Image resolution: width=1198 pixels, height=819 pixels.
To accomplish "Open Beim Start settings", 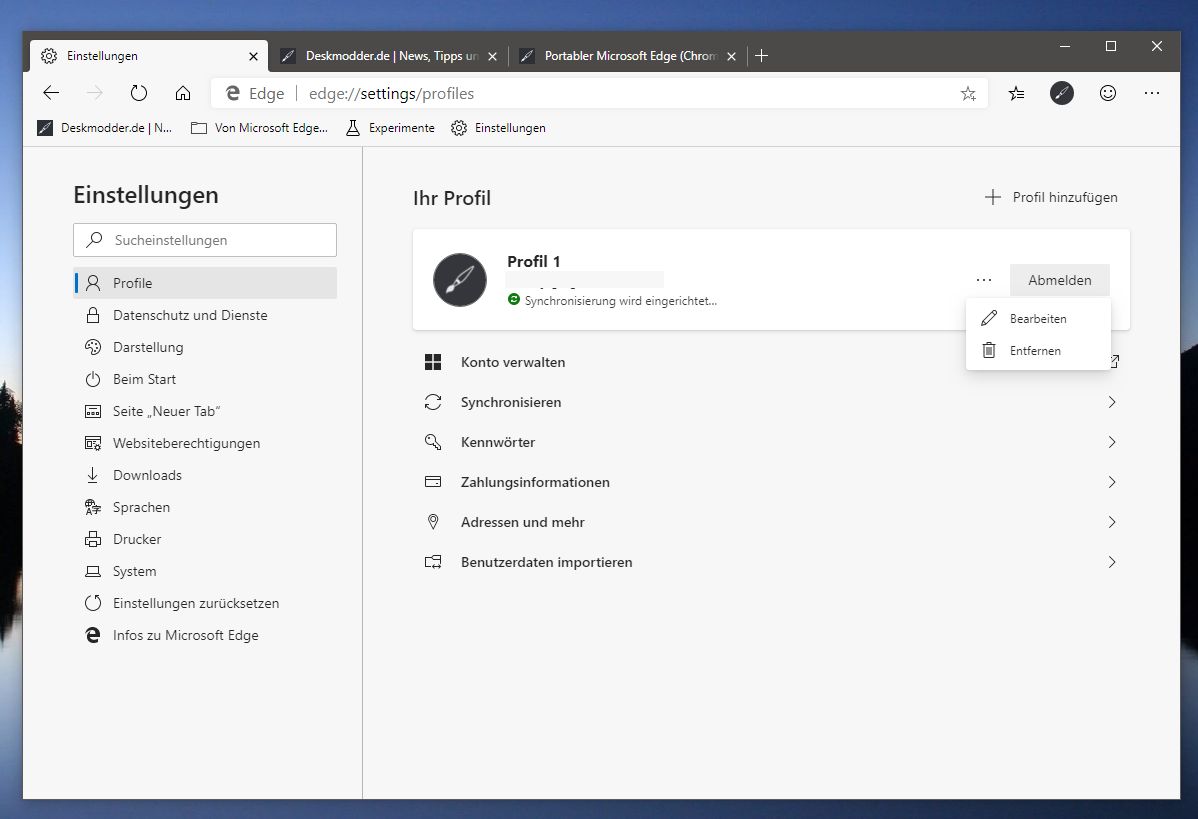I will (x=205, y=379).
